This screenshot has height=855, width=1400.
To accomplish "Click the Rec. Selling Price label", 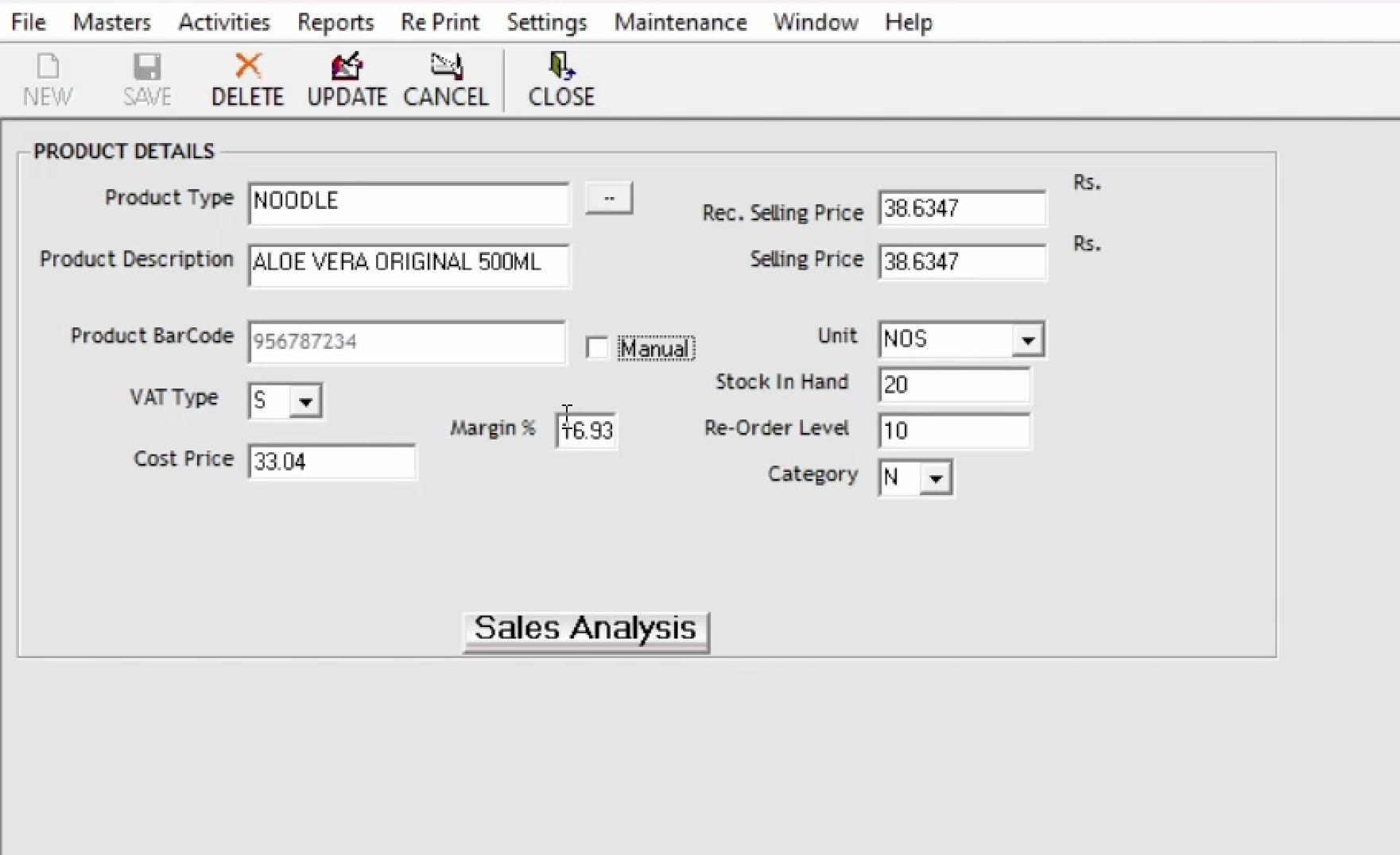I will pyautogui.click(x=782, y=213).
